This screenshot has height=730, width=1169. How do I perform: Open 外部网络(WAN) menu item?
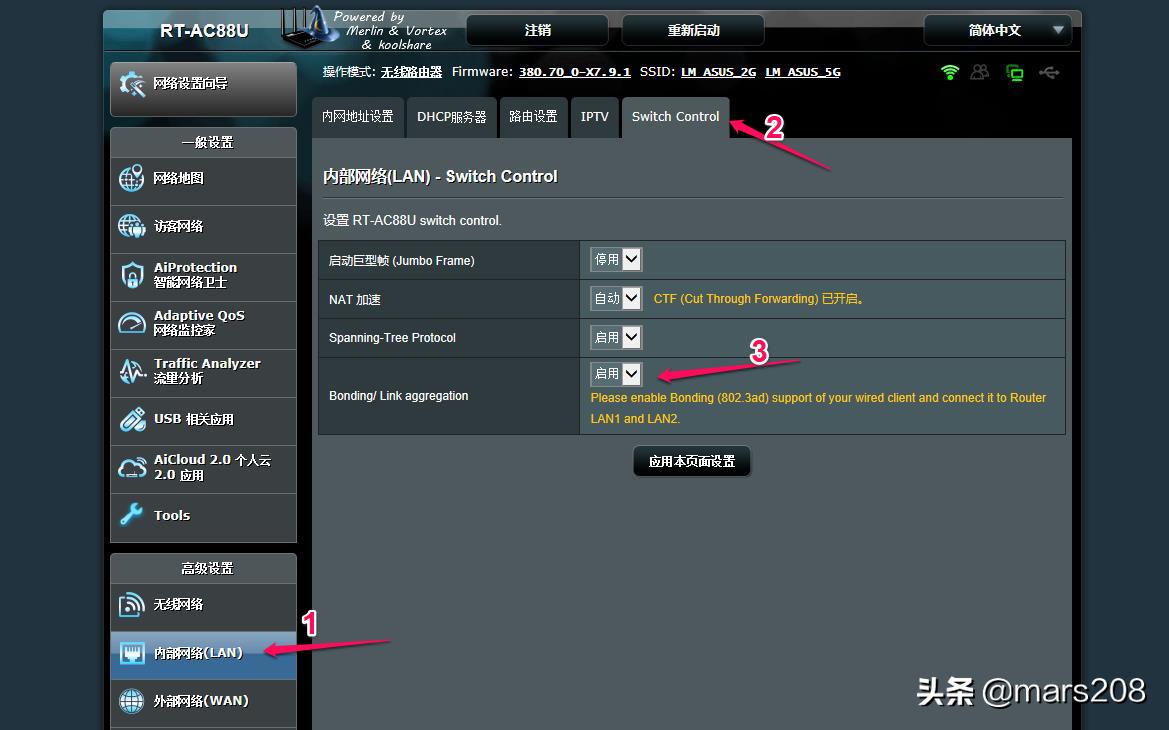(x=204, y=701)
